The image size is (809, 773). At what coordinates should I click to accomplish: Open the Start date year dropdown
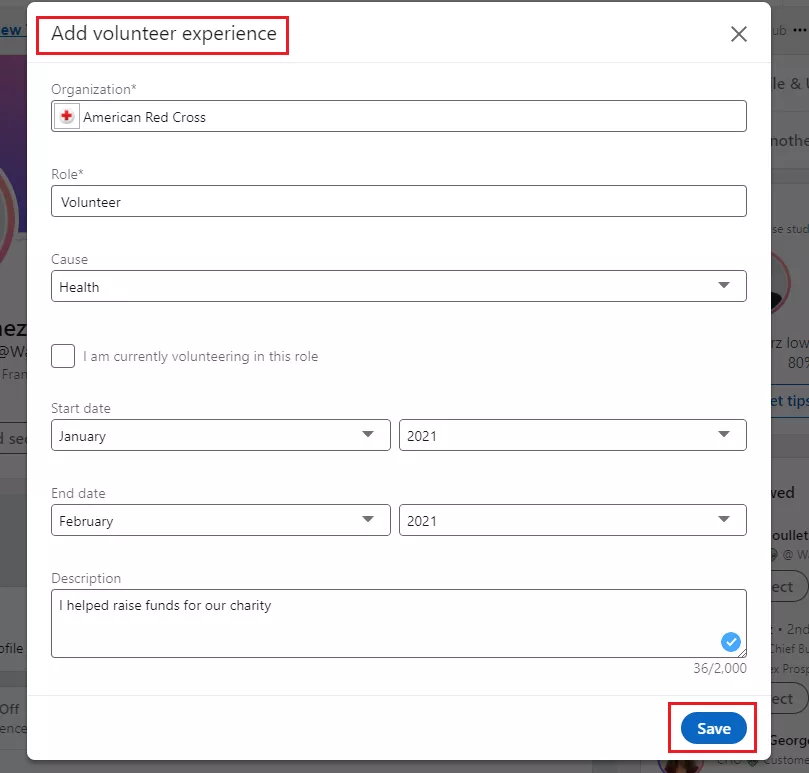click(x=572, y=435)
